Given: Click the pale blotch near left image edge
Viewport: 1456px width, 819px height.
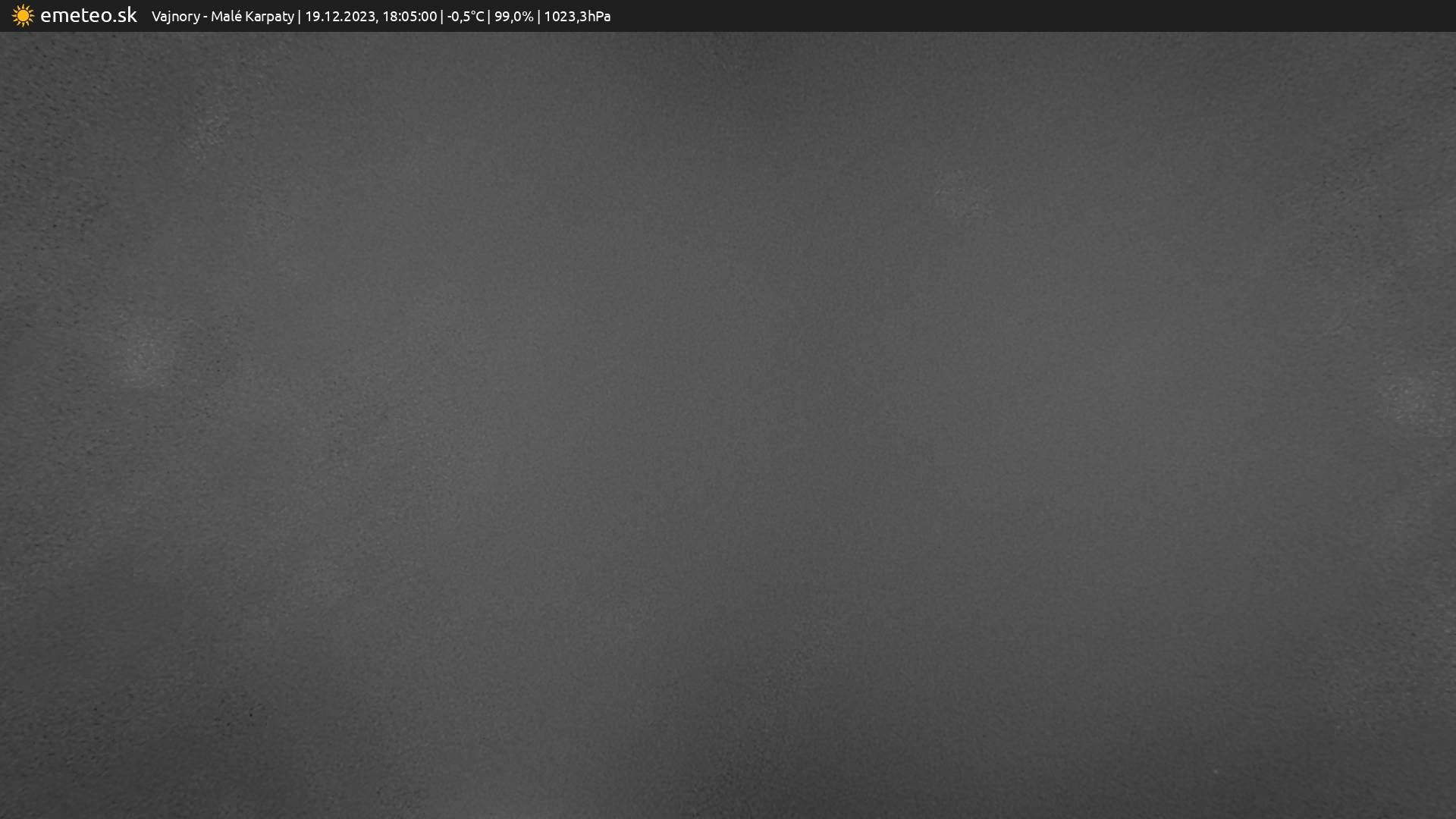Looking at the screenshot, I should coord(144,355).
